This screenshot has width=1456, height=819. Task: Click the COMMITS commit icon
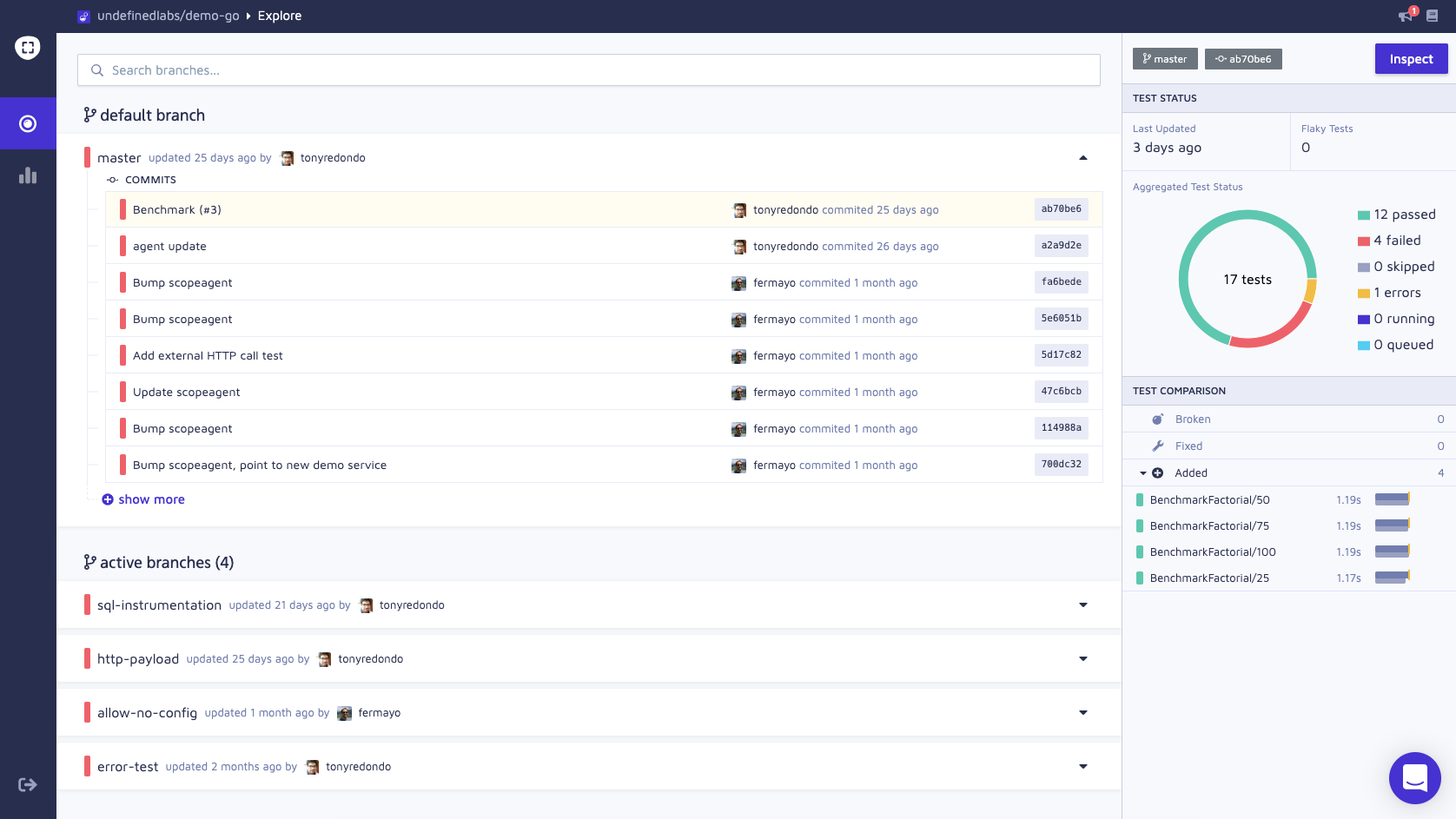point(112,180)
